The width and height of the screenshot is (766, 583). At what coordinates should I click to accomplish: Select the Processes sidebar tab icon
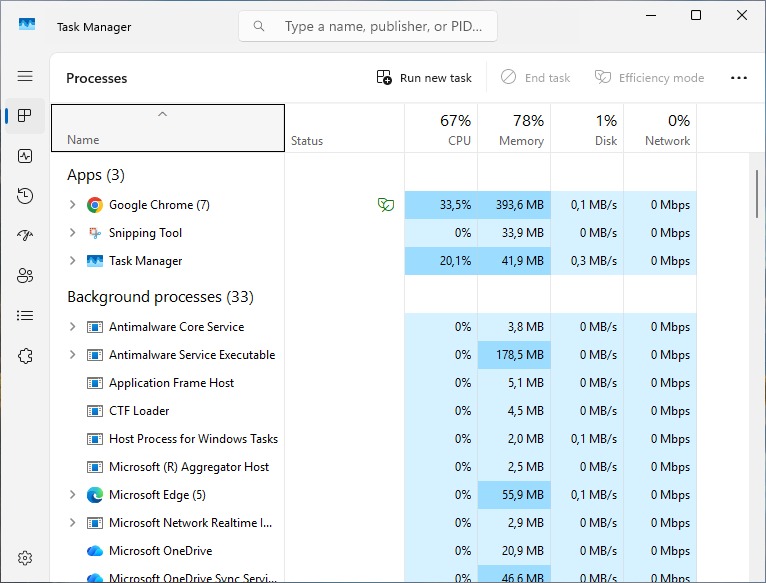pos(25,116)
